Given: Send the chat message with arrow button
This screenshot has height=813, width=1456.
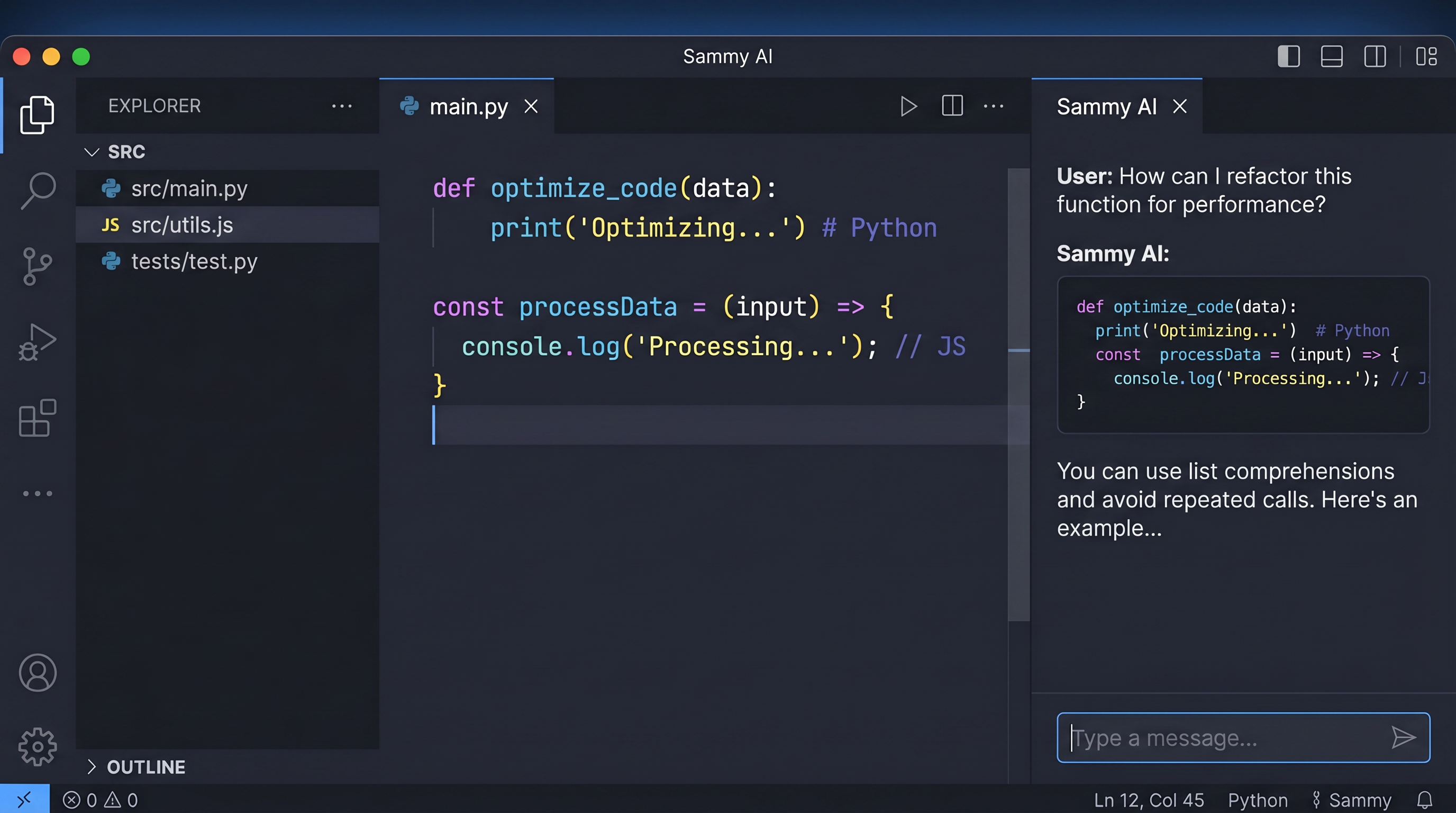Looking at the screenshot, I should pos(1404,737).
